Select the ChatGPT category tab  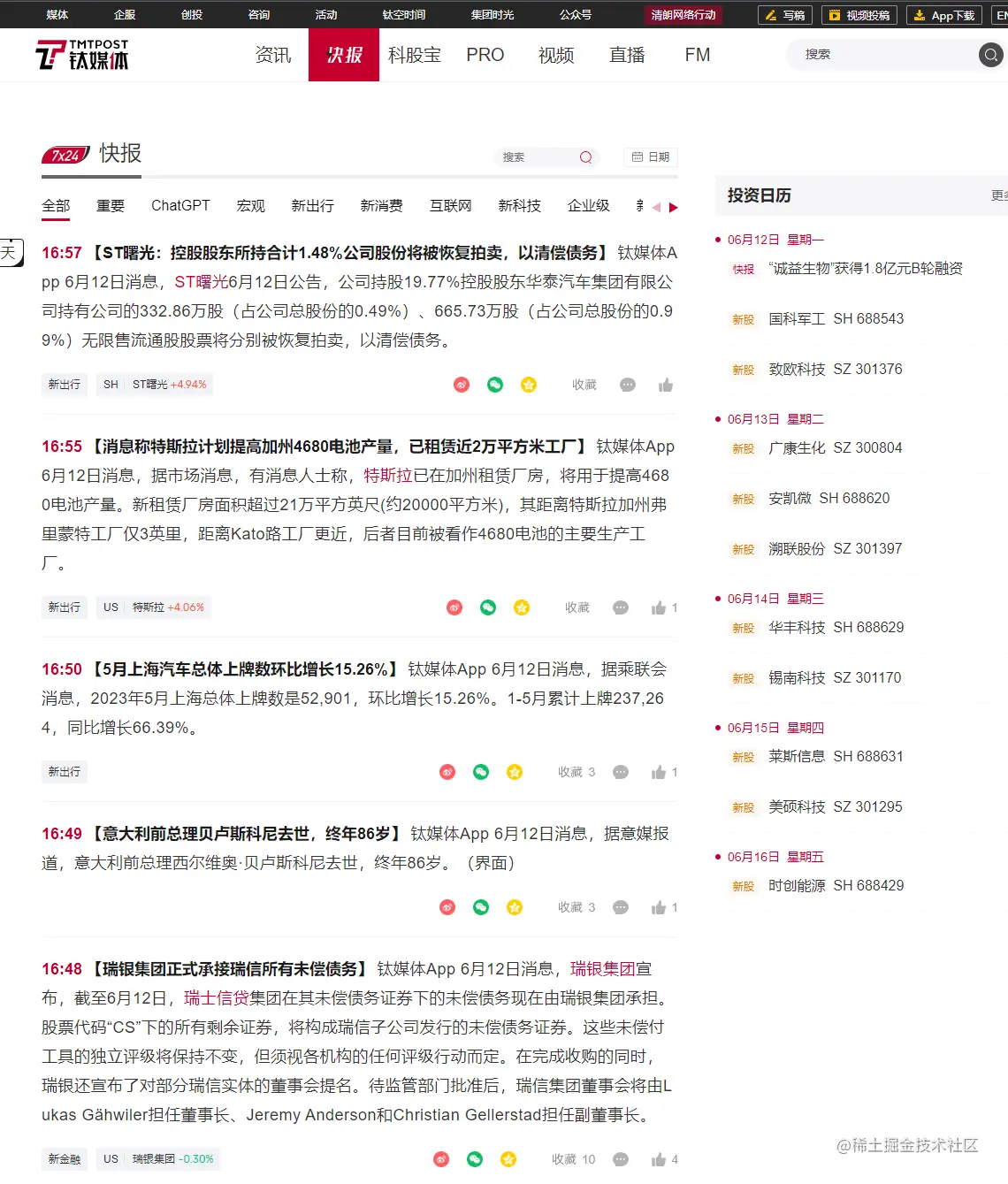(180, 205)
